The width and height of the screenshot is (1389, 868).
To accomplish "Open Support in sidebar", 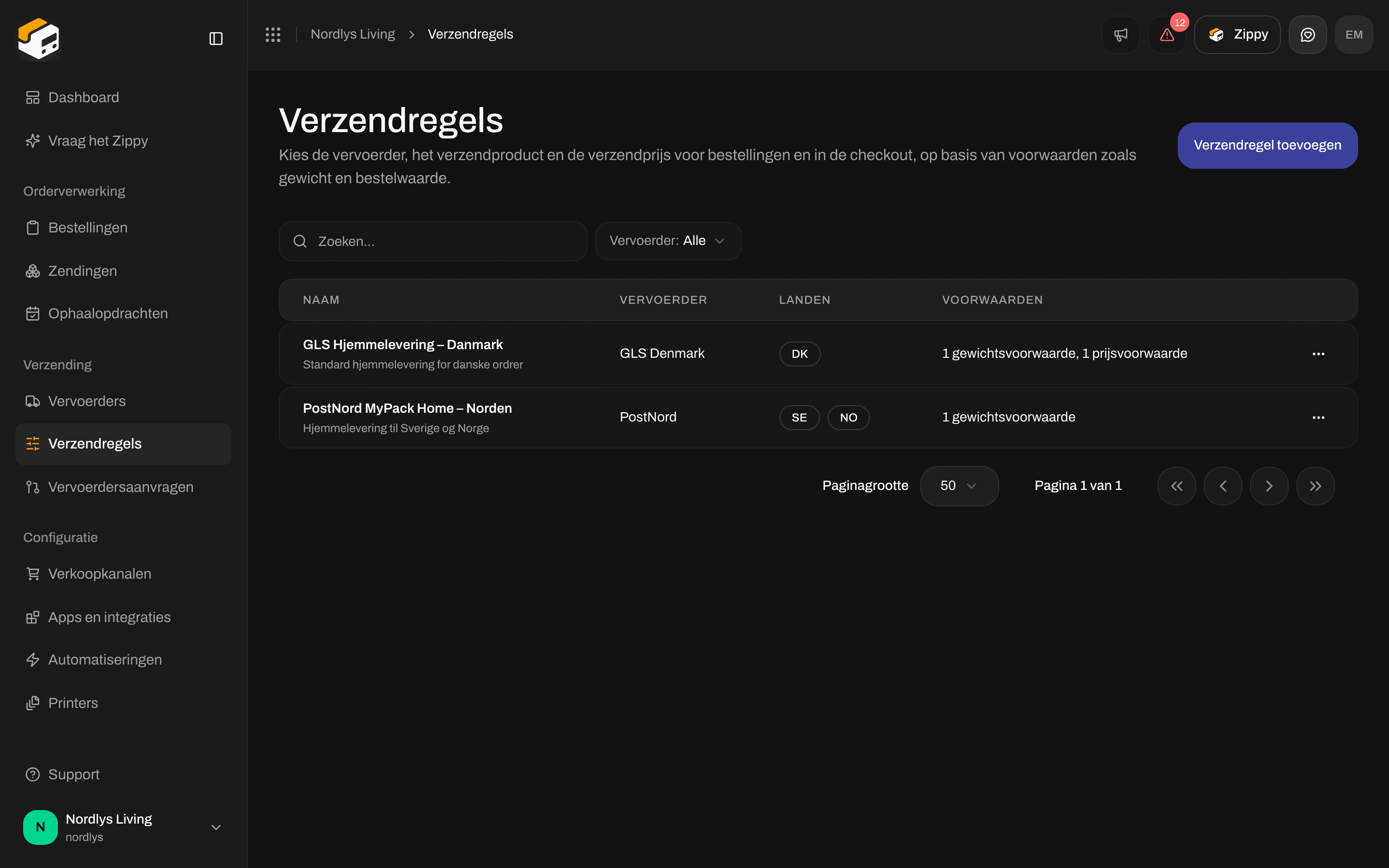I will 123,774.
